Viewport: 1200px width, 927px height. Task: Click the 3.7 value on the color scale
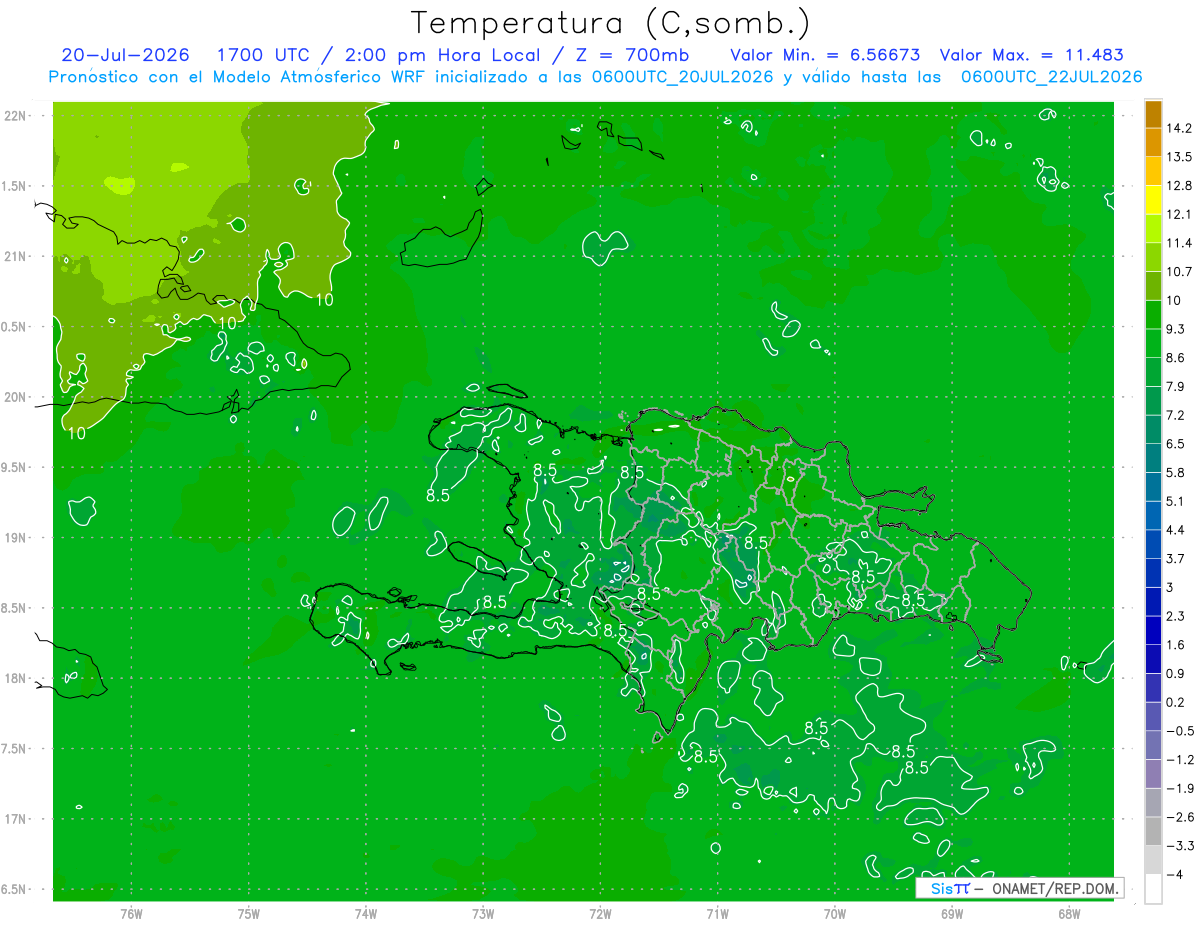(x=1176, y=559)
